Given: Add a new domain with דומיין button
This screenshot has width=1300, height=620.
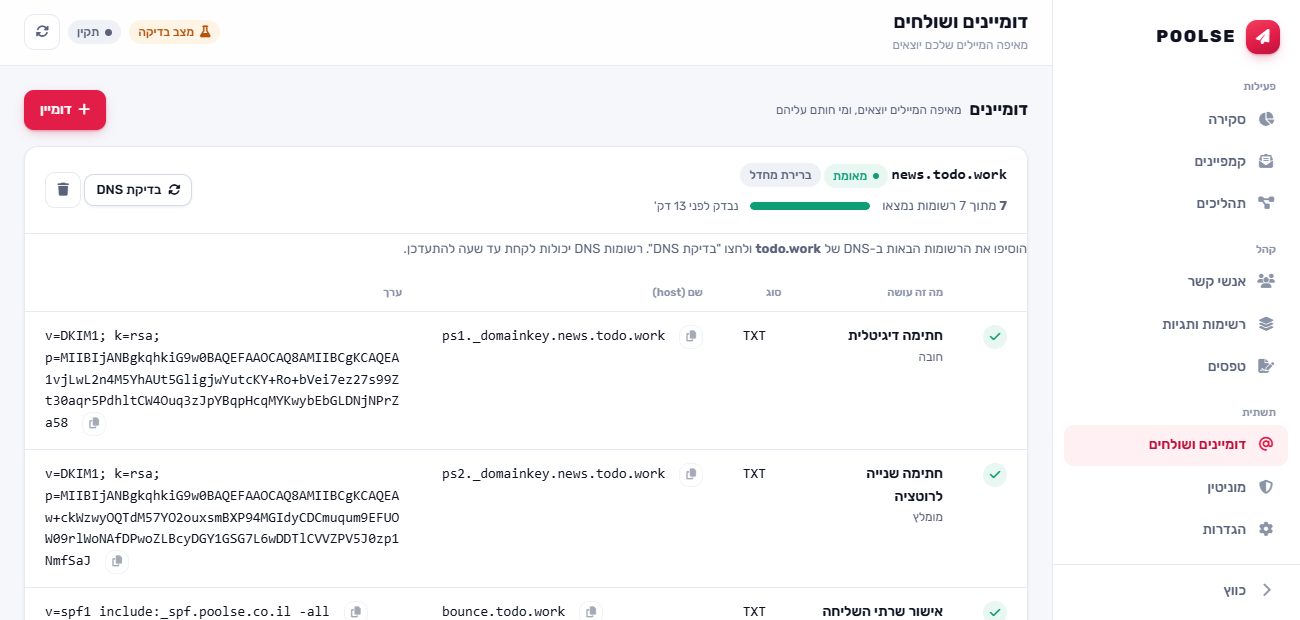Looking at the screenshot, I should pos(65,110).
